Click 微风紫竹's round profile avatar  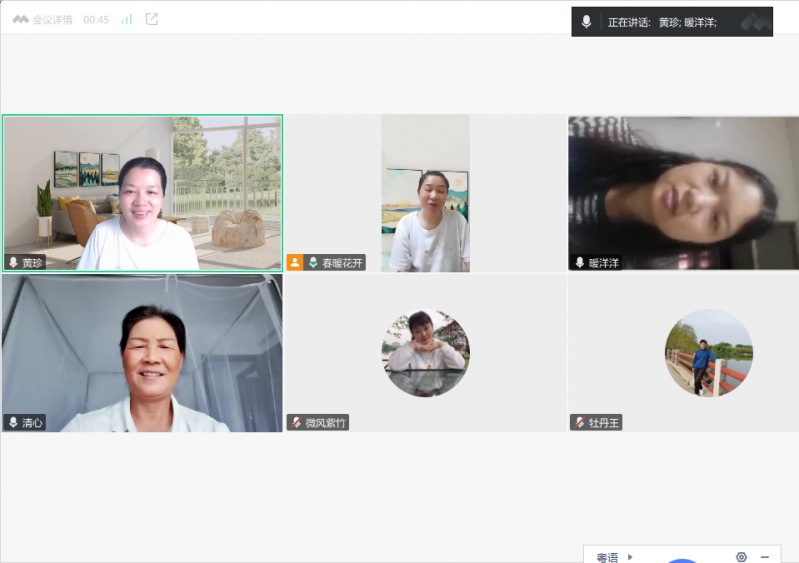click(425, 352)
